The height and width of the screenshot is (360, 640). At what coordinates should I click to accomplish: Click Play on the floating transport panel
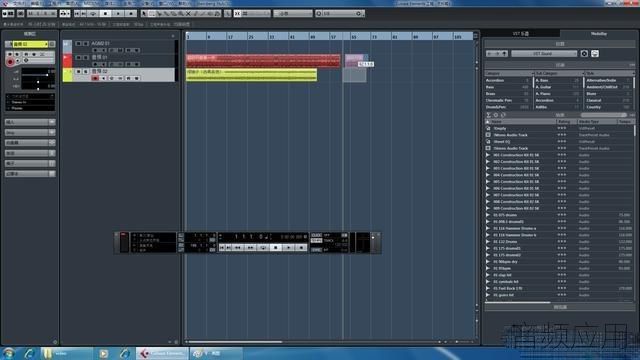289,247
